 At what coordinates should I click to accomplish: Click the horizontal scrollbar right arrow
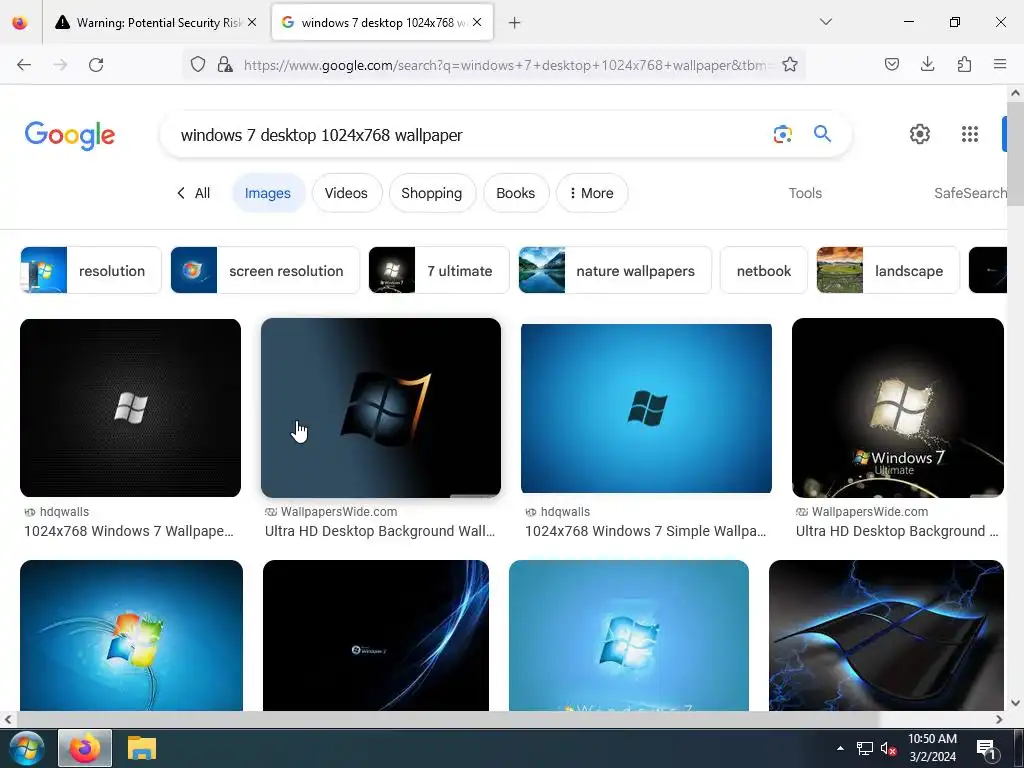click(x=999, y=720)
